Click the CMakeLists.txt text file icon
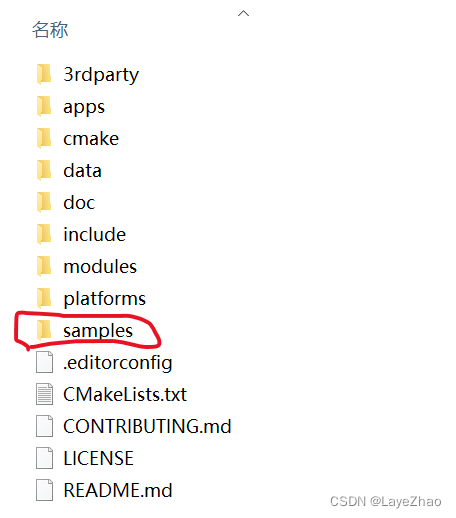The image size is (456, 518). click(x=44, y=394)
